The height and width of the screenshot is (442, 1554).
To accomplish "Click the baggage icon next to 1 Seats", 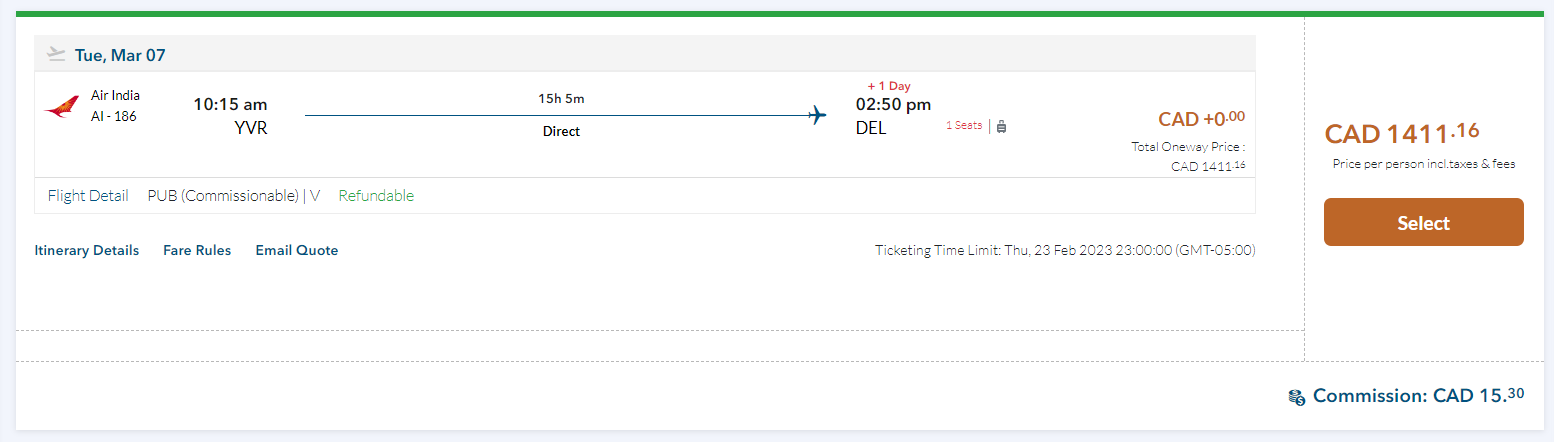I will [1001, 126].
